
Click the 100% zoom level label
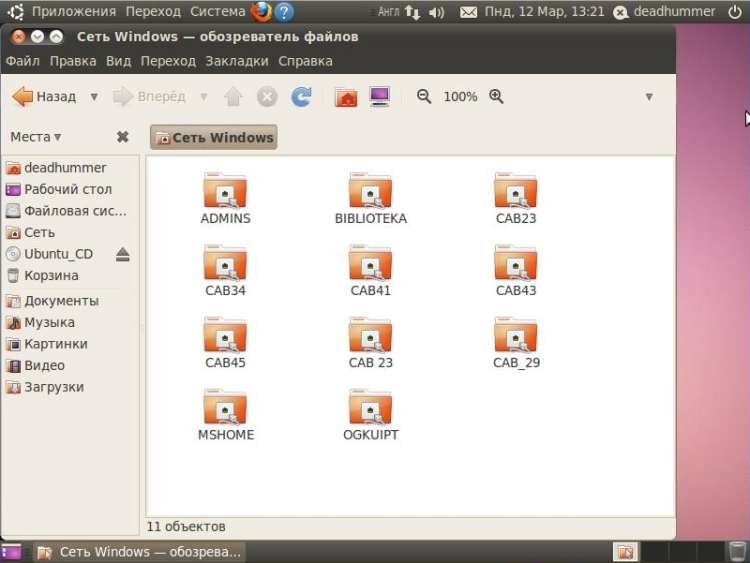460,97
